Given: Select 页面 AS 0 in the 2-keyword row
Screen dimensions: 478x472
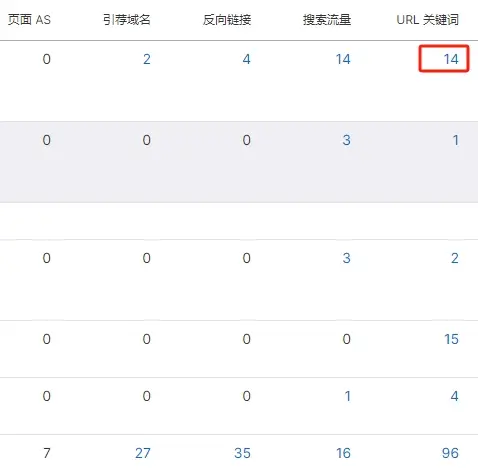Looking at the screenshot, I should (47, 258).
